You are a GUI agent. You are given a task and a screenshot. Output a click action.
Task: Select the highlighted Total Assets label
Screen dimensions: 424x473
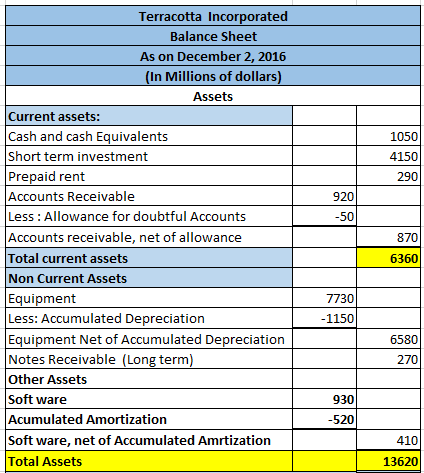click(x=149, y=461)
